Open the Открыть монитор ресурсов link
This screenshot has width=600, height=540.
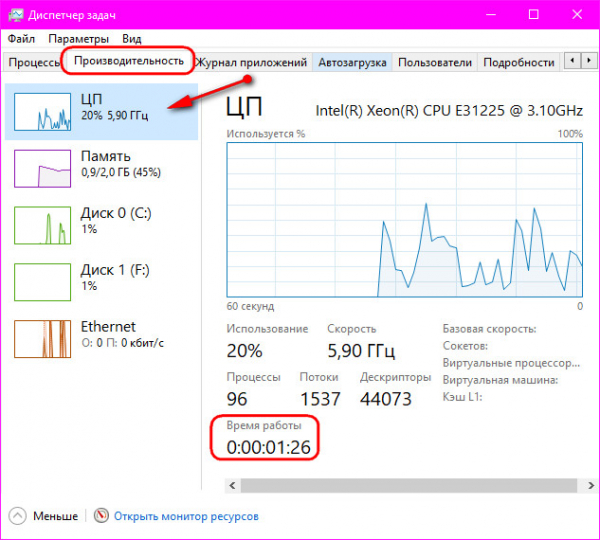tap(186, 516)
